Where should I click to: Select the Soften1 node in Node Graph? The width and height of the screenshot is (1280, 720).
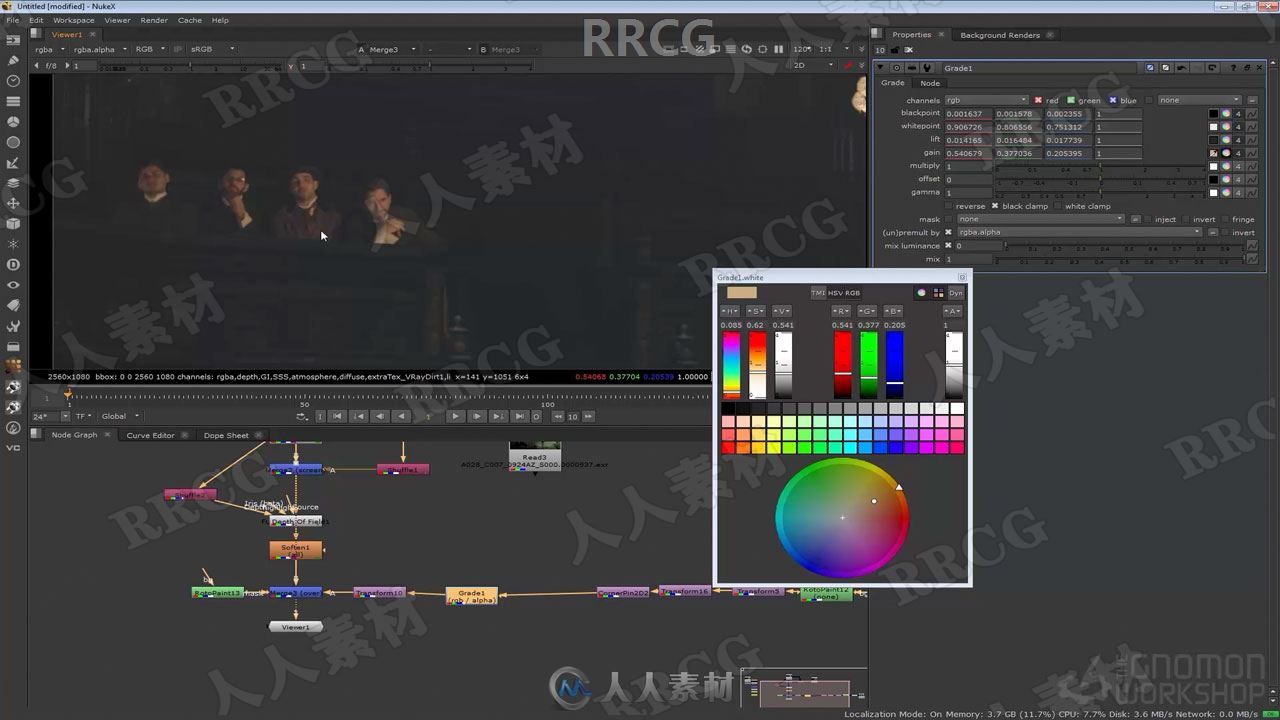click(x=295, y=550)
